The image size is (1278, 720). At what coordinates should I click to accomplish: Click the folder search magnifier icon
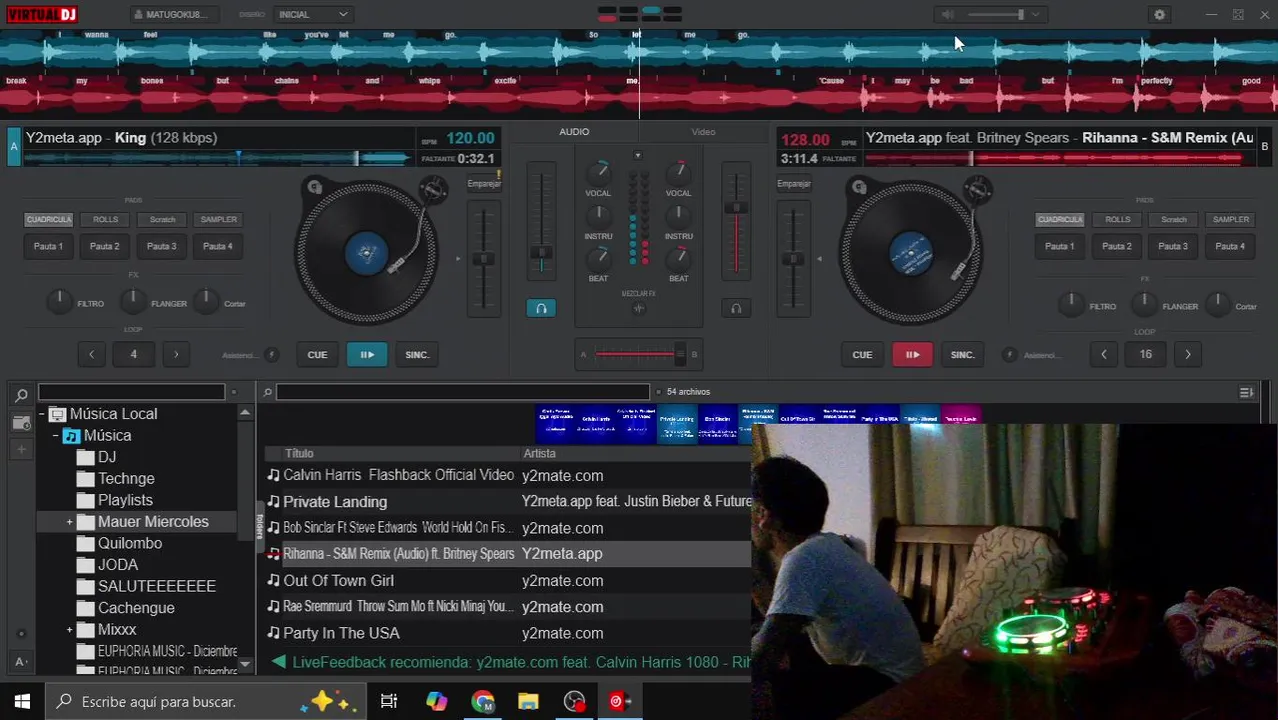[21, 394]
